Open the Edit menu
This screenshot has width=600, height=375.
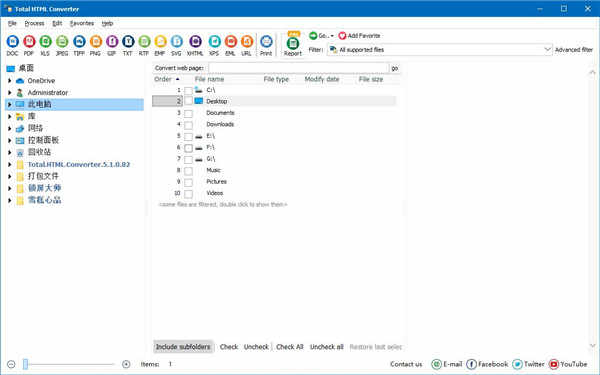click(x=57, y=23)
